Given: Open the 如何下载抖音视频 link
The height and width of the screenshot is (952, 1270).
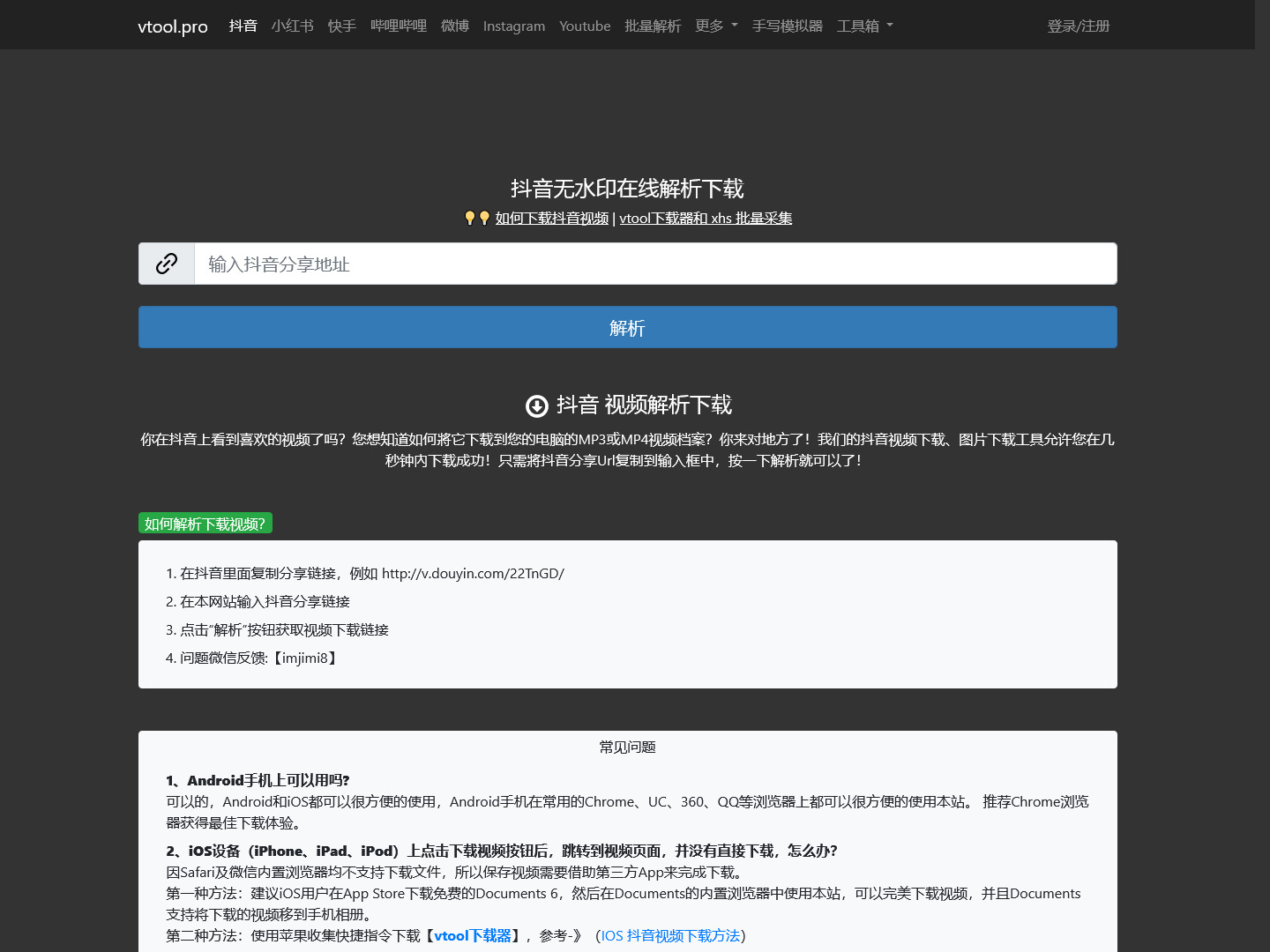Looking at the screenshot, I should pos(552,218).
